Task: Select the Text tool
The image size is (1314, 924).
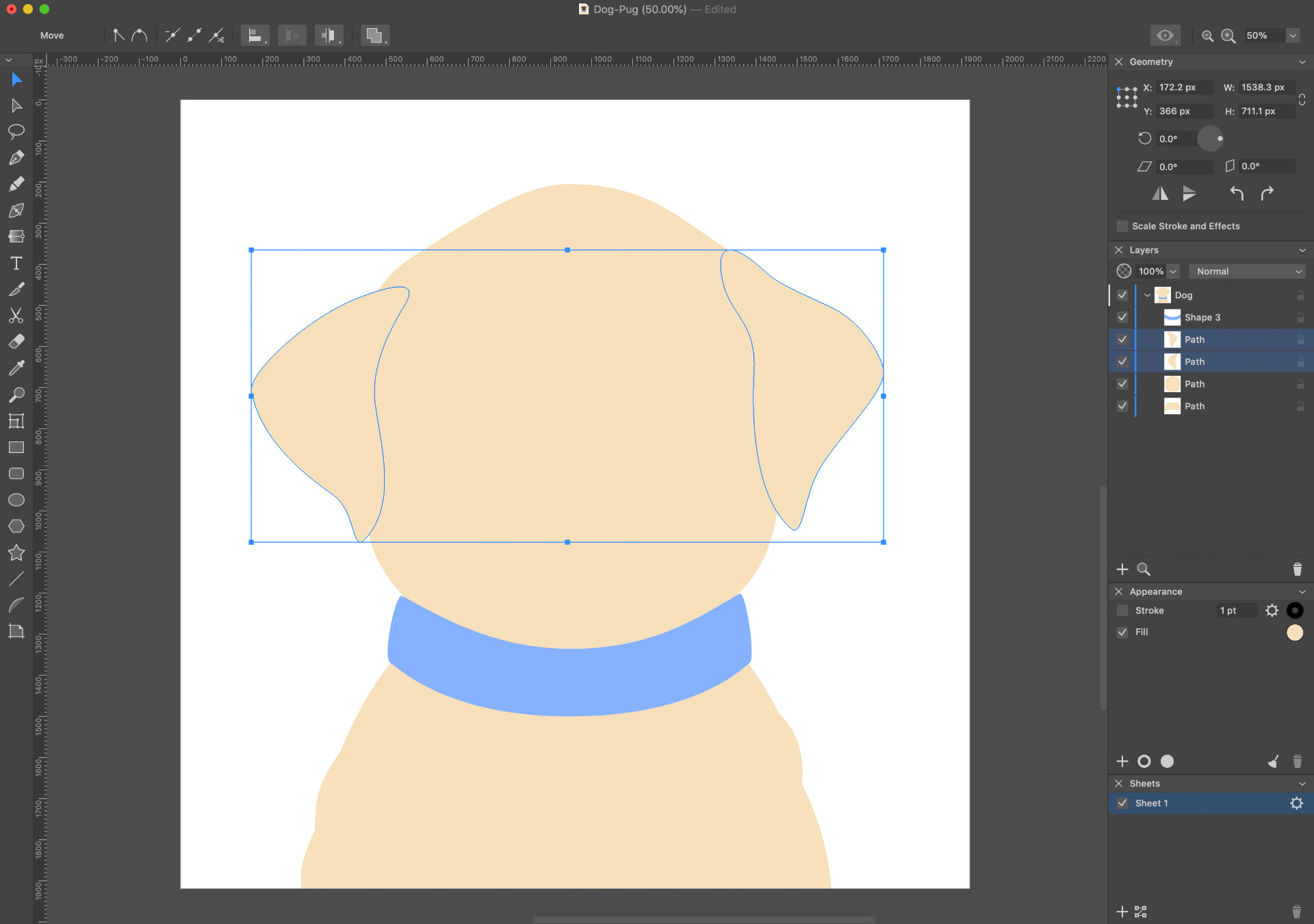Action: 16,263
